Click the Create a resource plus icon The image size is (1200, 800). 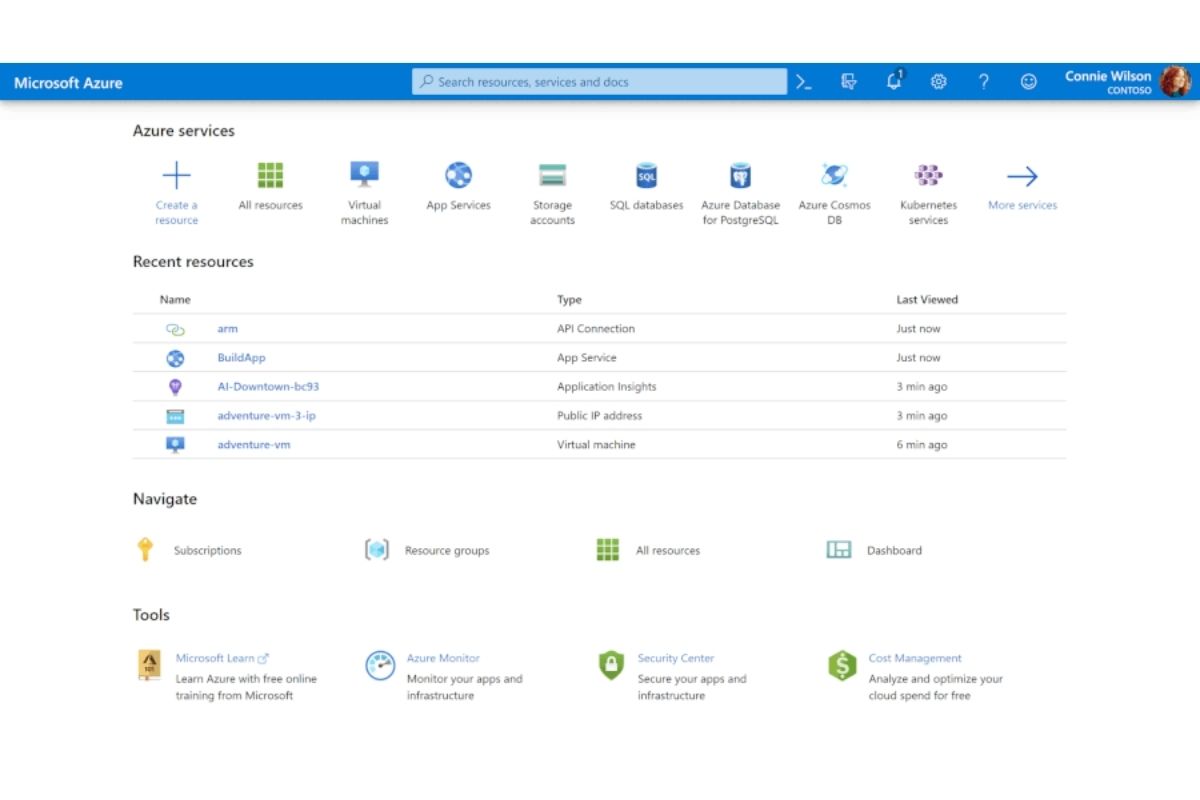click(x=176, y=176)
